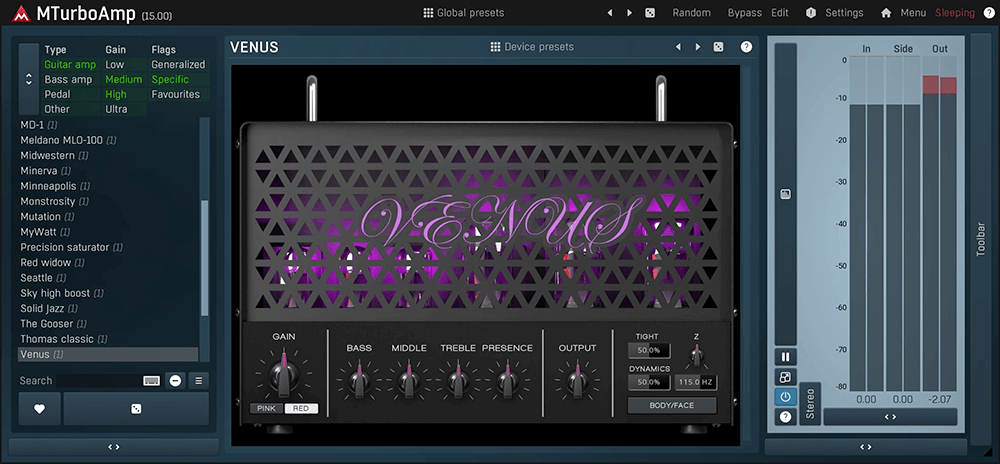
Task: Click the minus button next to Search
Action: (x=175, y=381)
